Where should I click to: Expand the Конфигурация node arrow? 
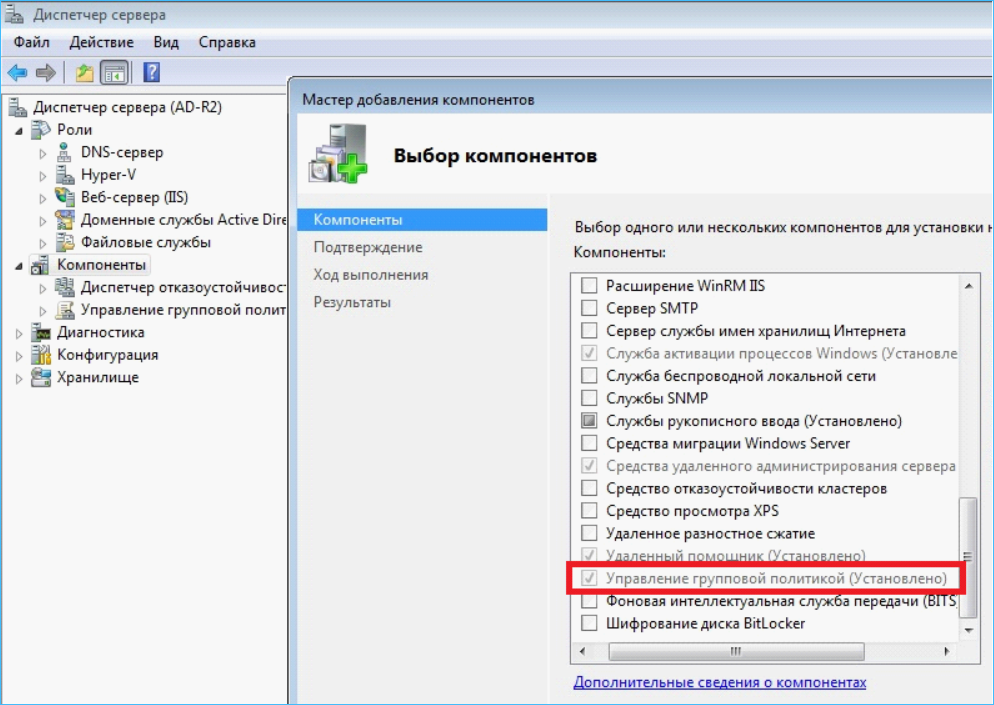19,356
